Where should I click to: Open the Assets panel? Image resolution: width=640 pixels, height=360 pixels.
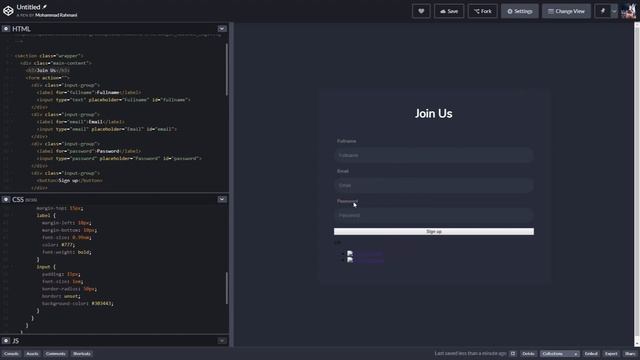coord(32,353)
